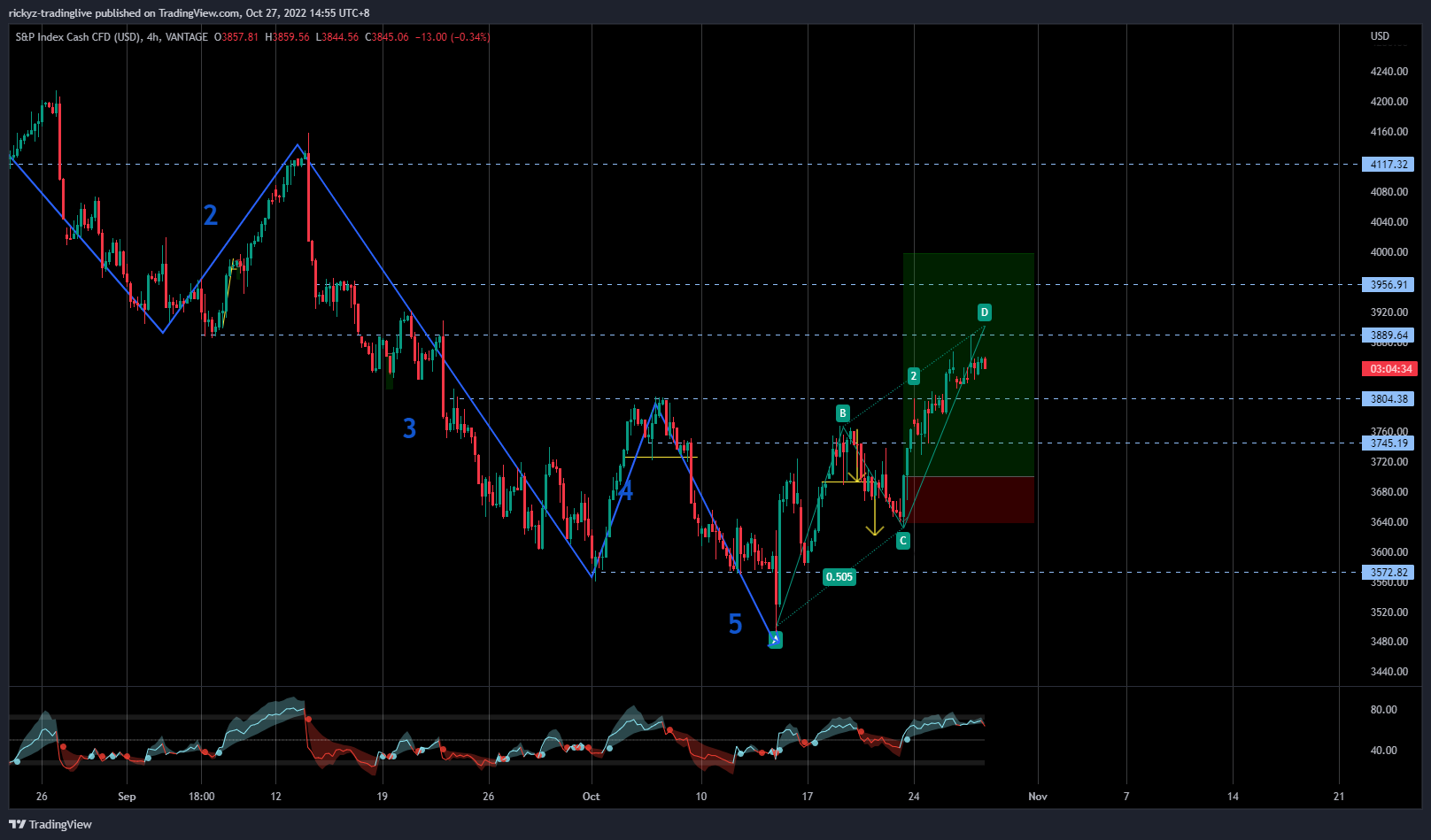Click the 3804.38 horizontal line price label
The image size is (1431, 840).
[1388, 398]
